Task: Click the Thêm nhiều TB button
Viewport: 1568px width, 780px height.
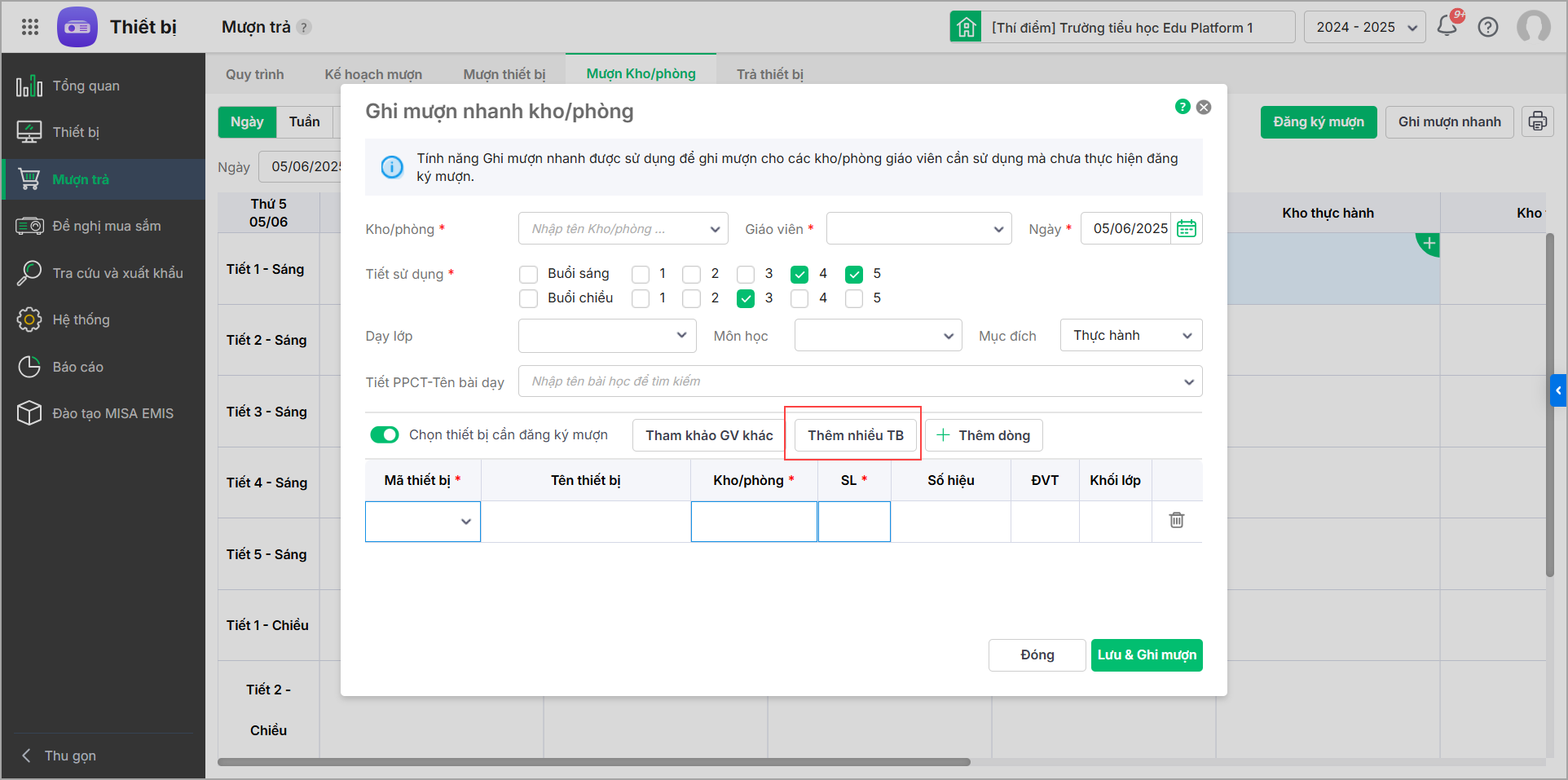Action: coord(856,435)
